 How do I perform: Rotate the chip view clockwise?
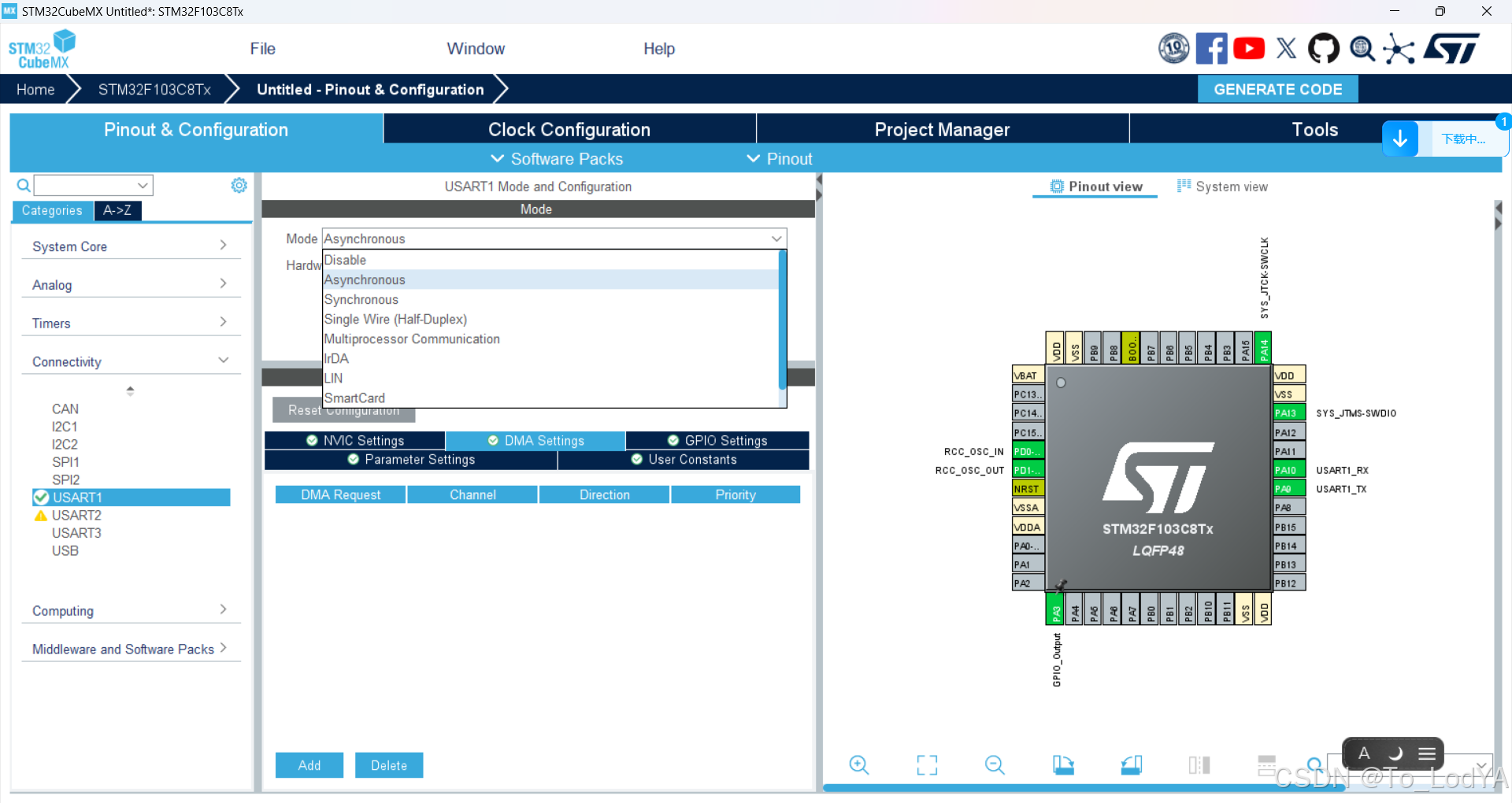(1063, 764)
